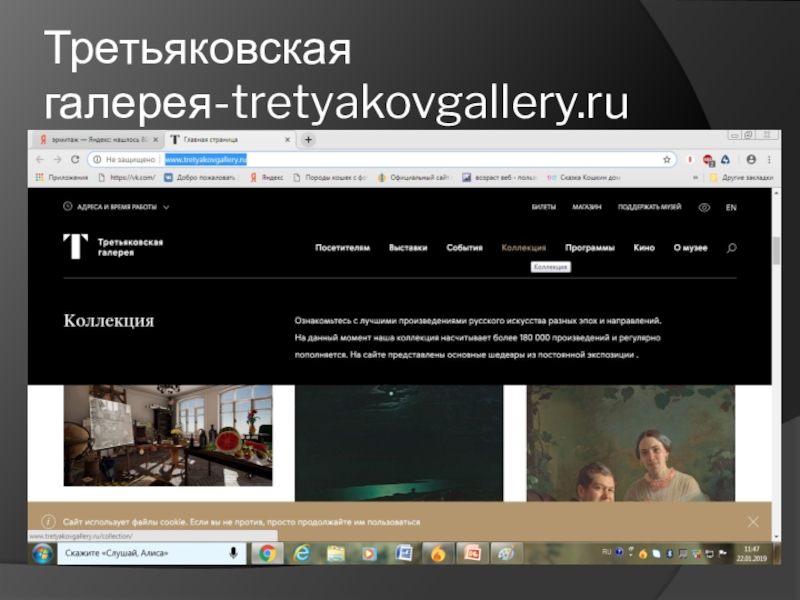The width and height of the screenshot is (800, 600).
Task: Click the Магазин link
Action: (x=587, y=207)
